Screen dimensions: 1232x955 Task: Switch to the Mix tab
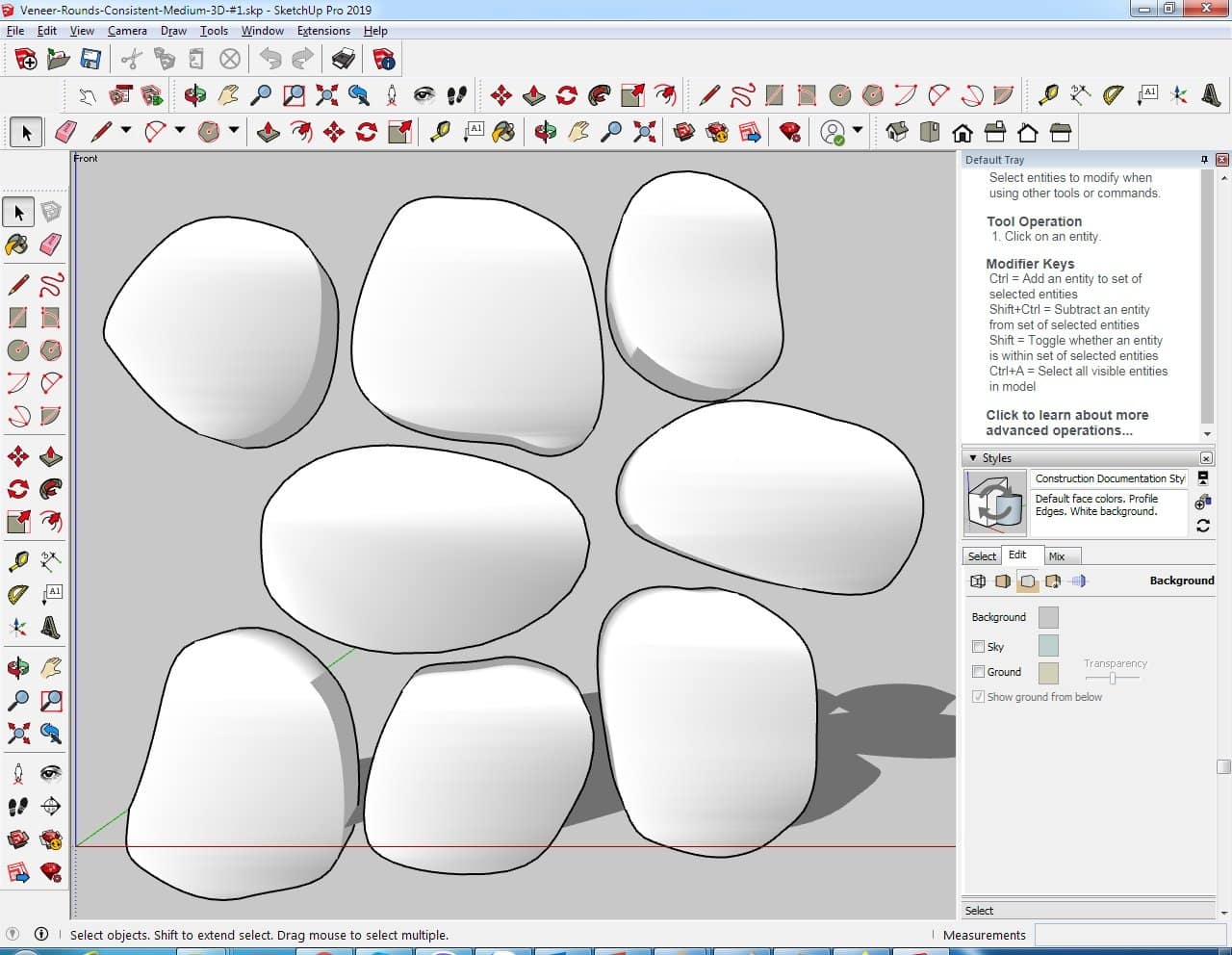1057,556
